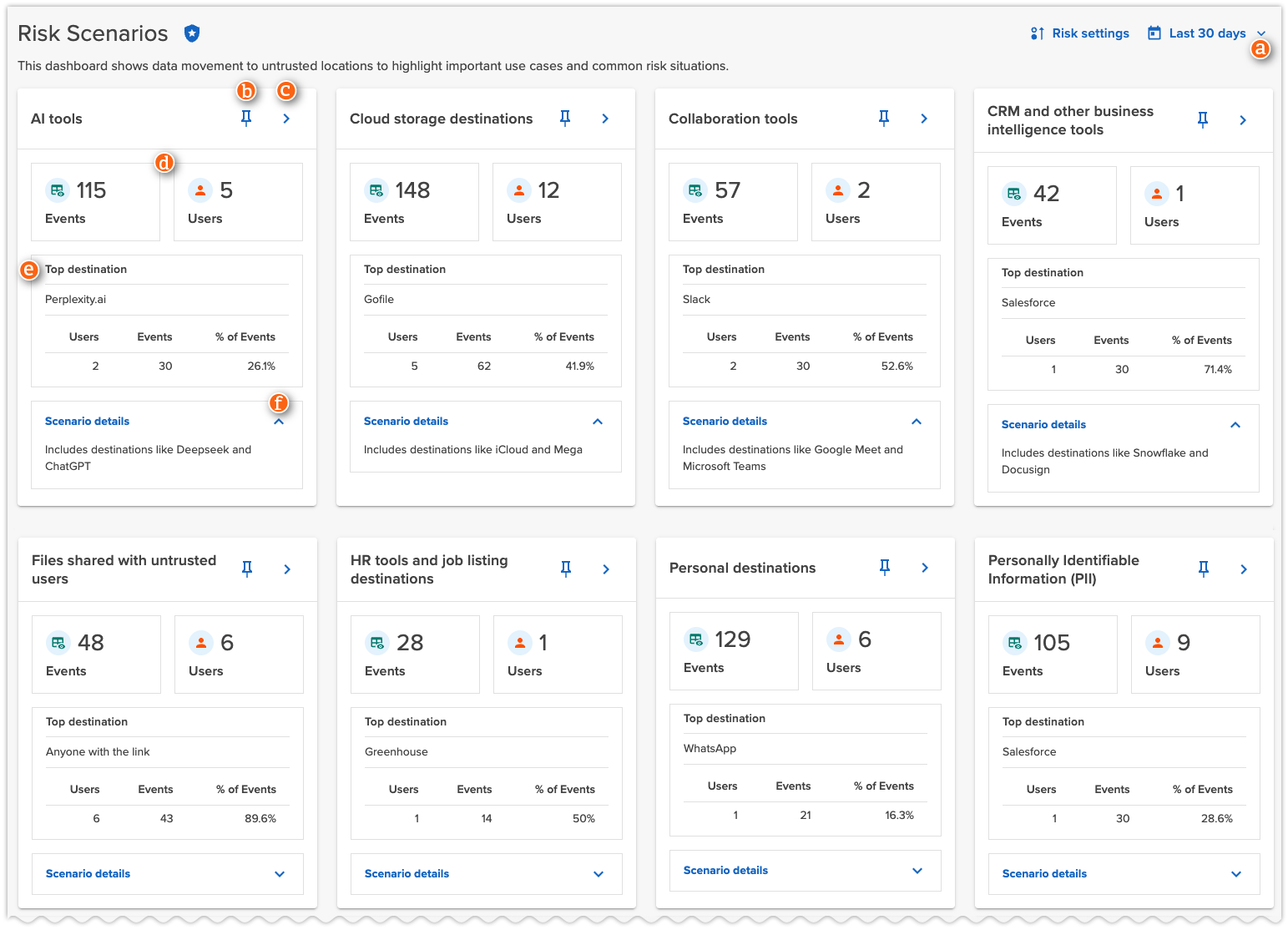The image size is (1288, 930).
Task: Click the Events icon in the AI tools card
Action: (x=57, y=190)
